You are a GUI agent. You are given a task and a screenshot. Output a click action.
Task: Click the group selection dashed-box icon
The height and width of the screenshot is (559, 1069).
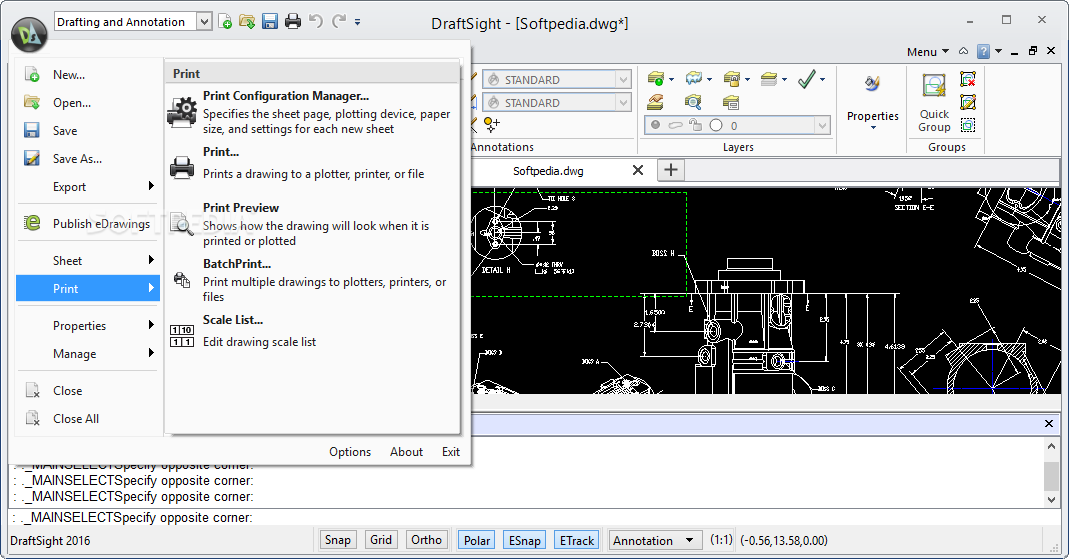click(968, 125)
